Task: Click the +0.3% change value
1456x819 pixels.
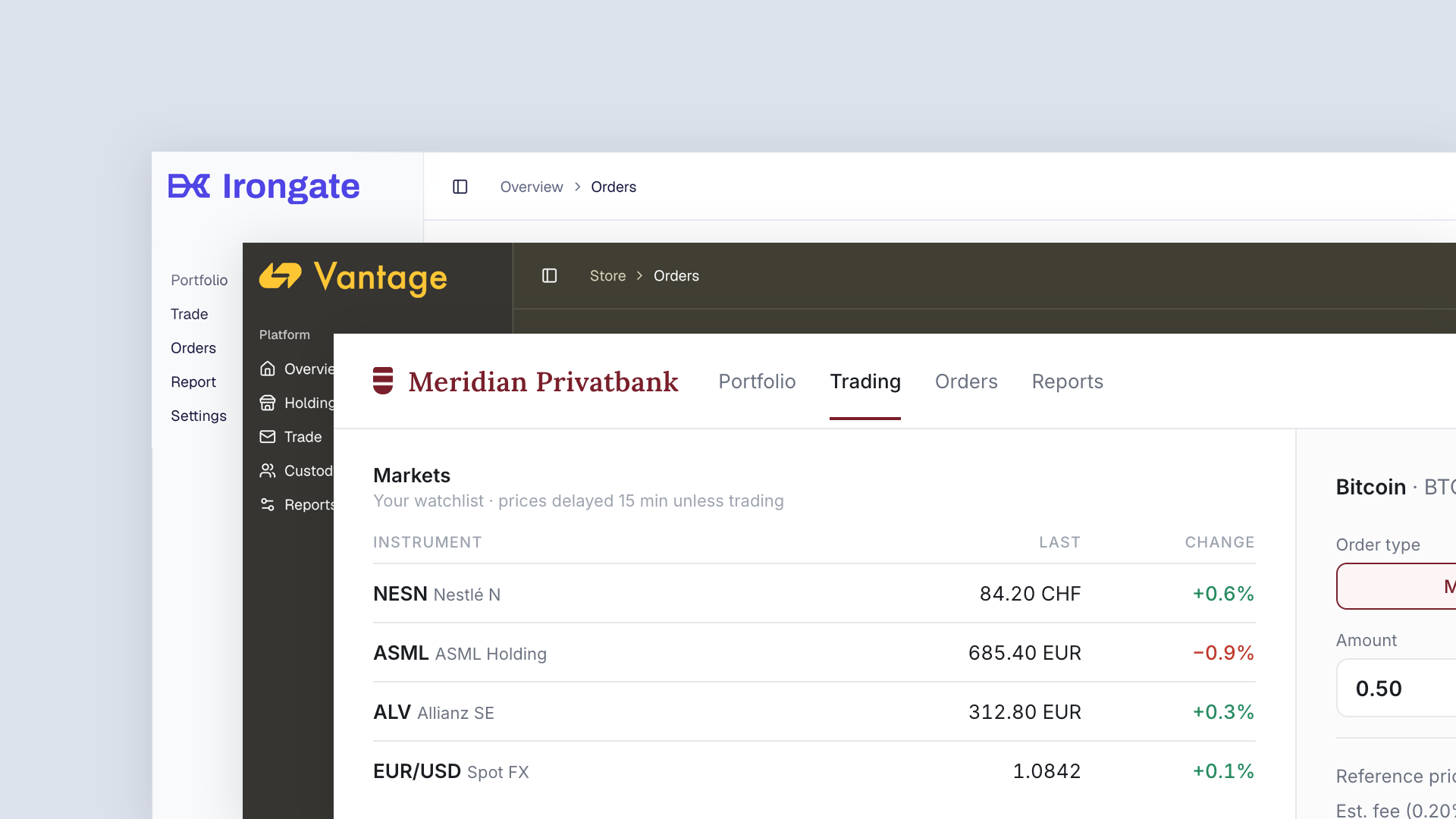Action: tap(1223, 712)
